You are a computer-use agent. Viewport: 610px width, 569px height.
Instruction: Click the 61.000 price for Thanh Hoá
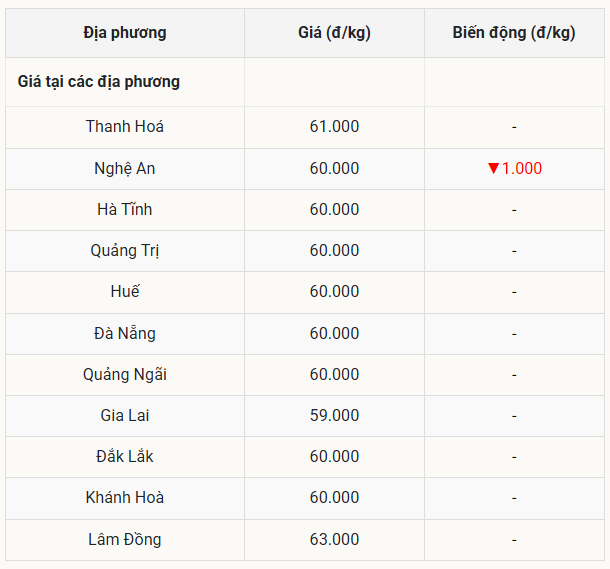click(x=334, y=127)
